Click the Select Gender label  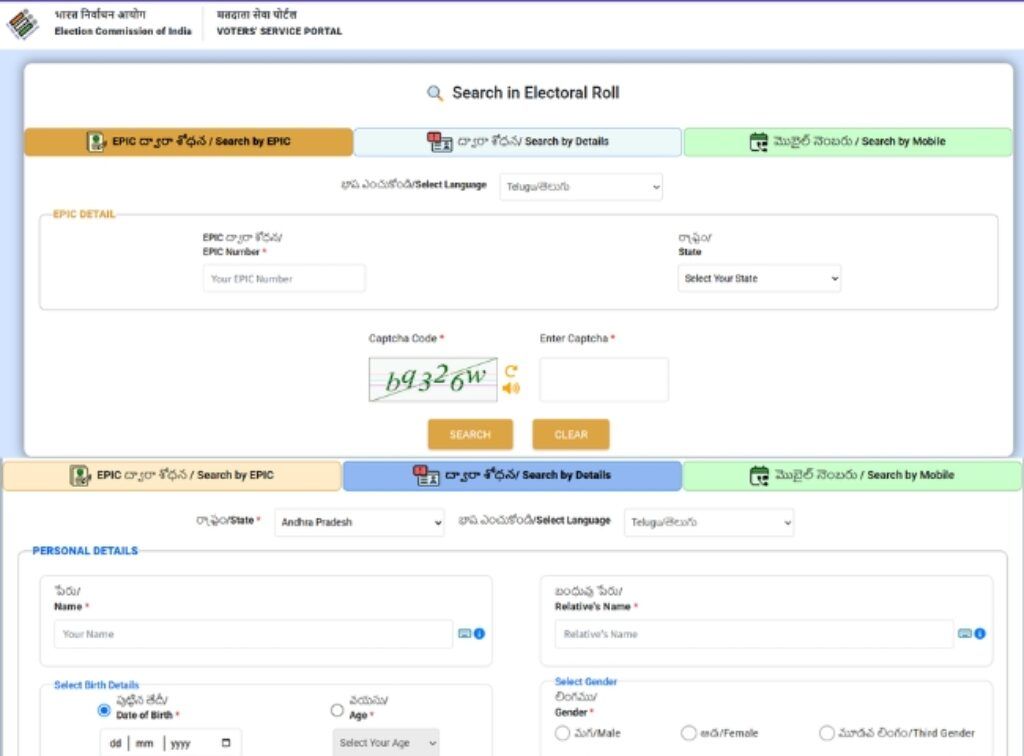coord(586,682)
